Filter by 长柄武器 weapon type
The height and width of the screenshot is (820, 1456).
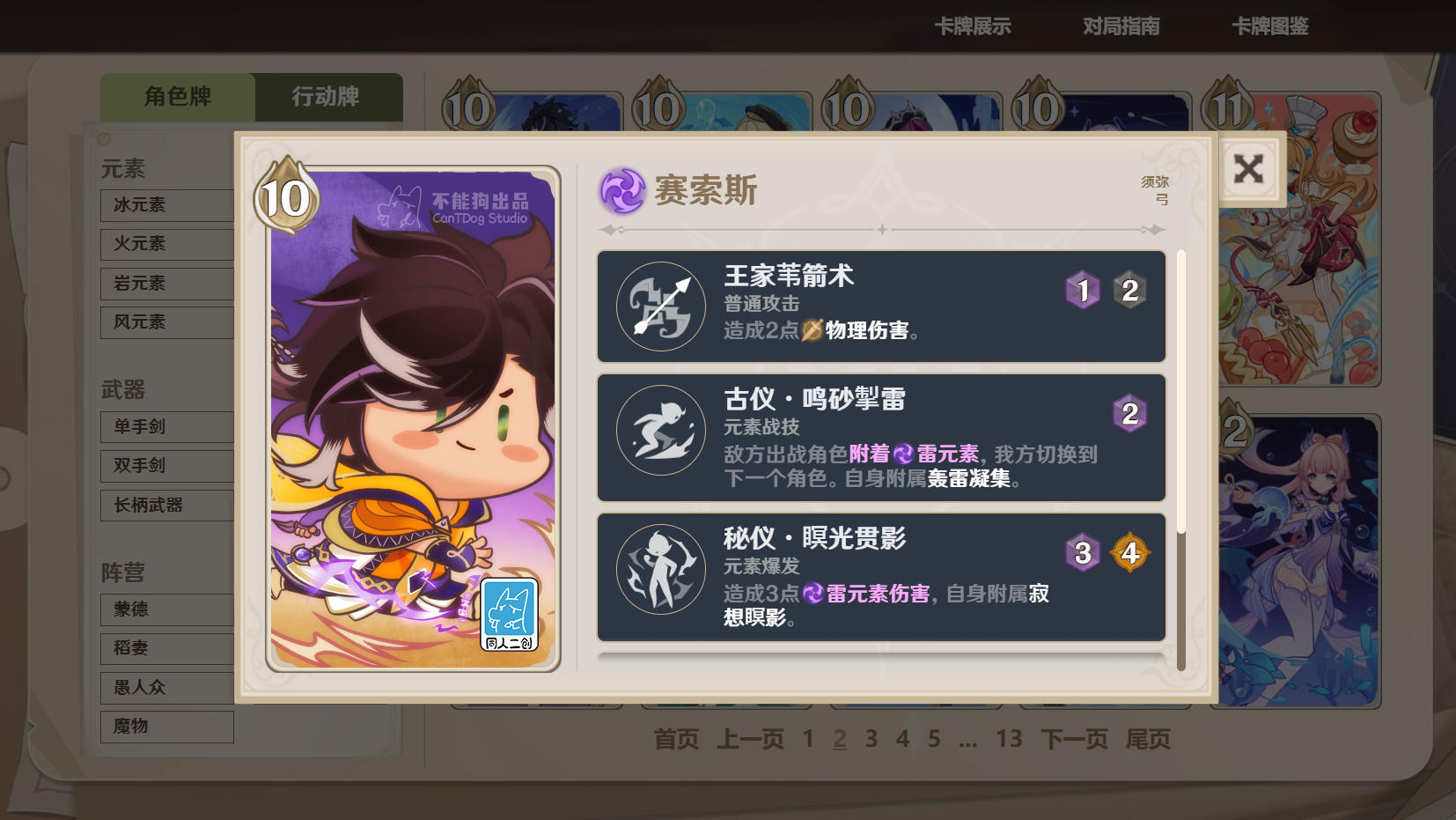coord(167,506)
